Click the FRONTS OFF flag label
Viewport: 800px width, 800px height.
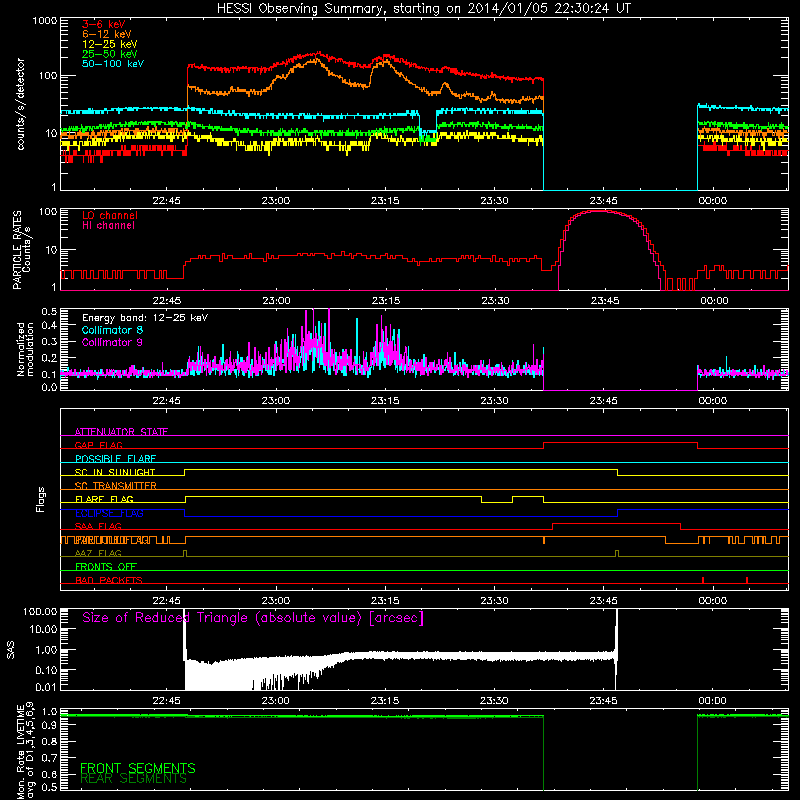(x=106, y=567)
